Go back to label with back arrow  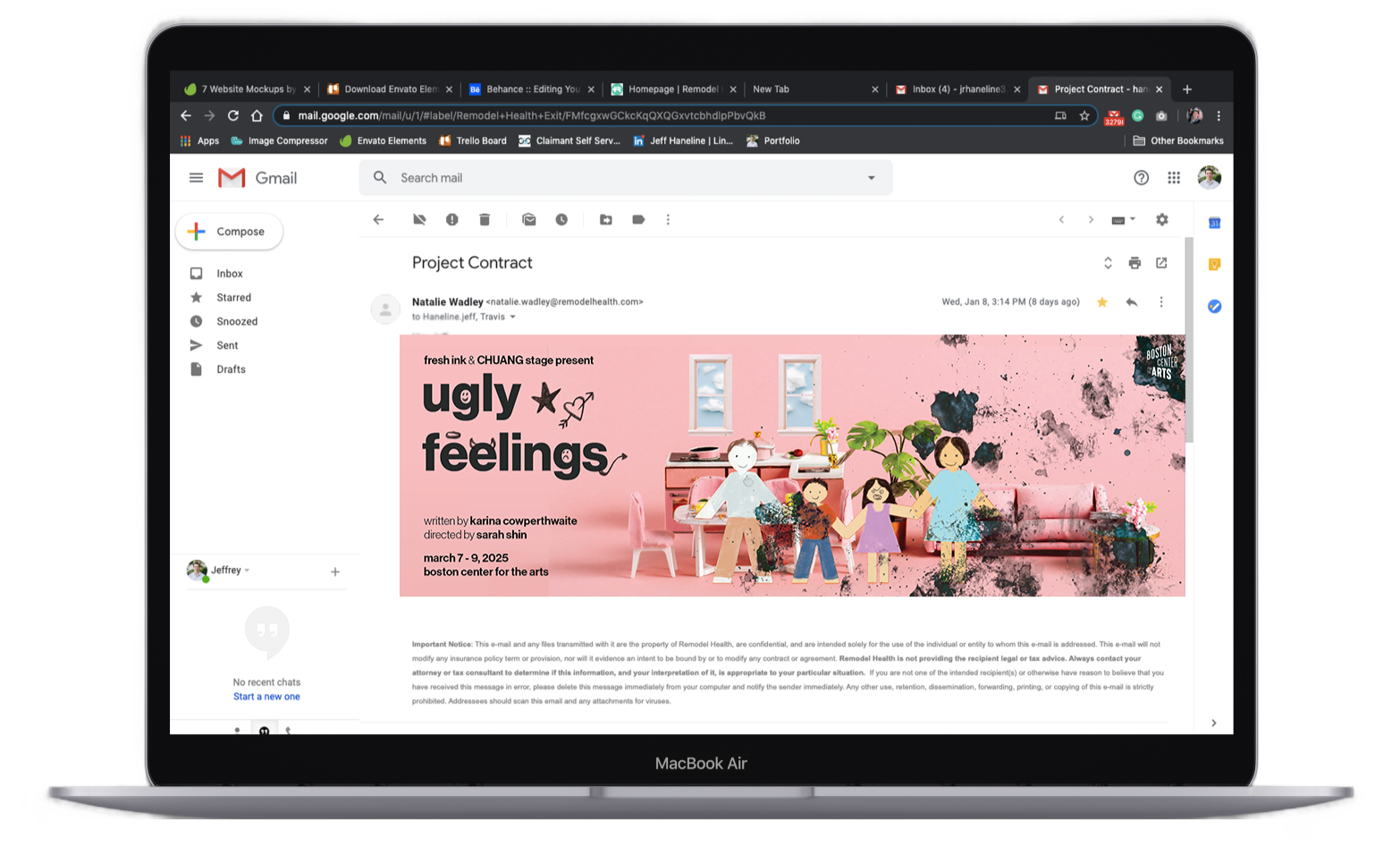378,219
